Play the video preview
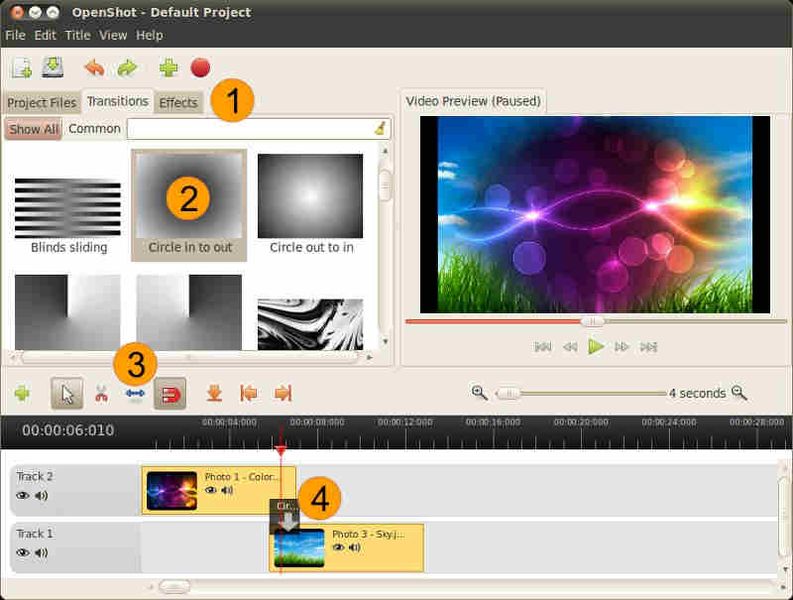Image resolution: width=793 pixels, height=600 pixels. (596, 347)
